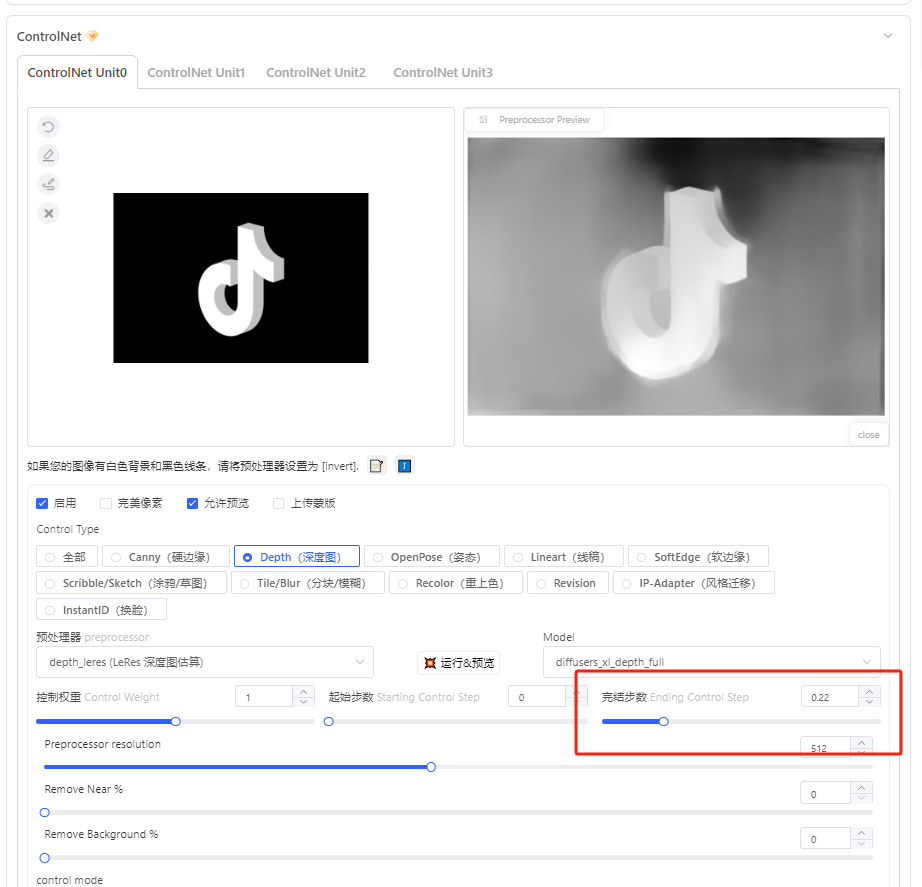This screenshot has width=922, height=887.
Task: Select the Canny (硬边缘) control type
Action: click(166, 556)
